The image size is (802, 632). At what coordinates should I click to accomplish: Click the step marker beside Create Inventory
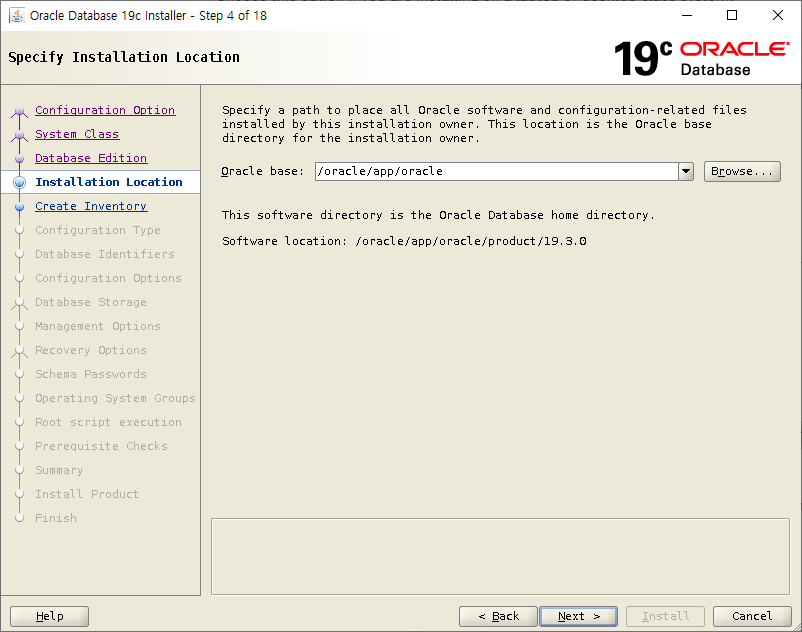click(19, 207)
